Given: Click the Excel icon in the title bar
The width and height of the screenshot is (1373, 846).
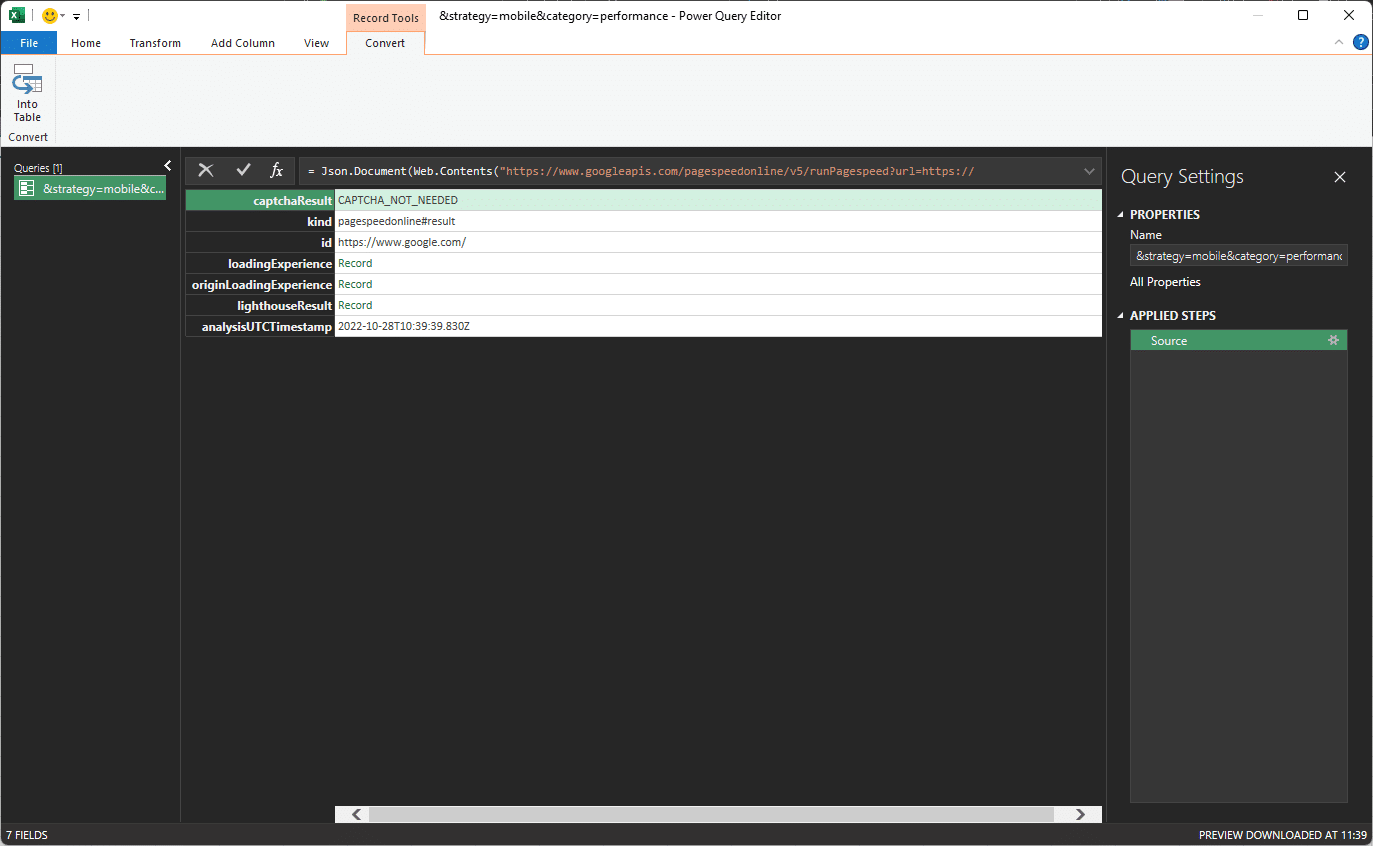Looking at the screenshot, I should coord(15,15).
